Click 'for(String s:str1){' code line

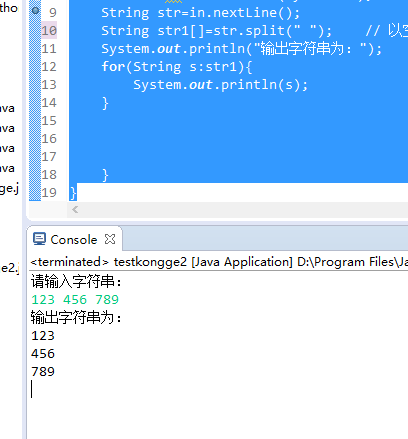pyautogui.click(x=177, y=67)
